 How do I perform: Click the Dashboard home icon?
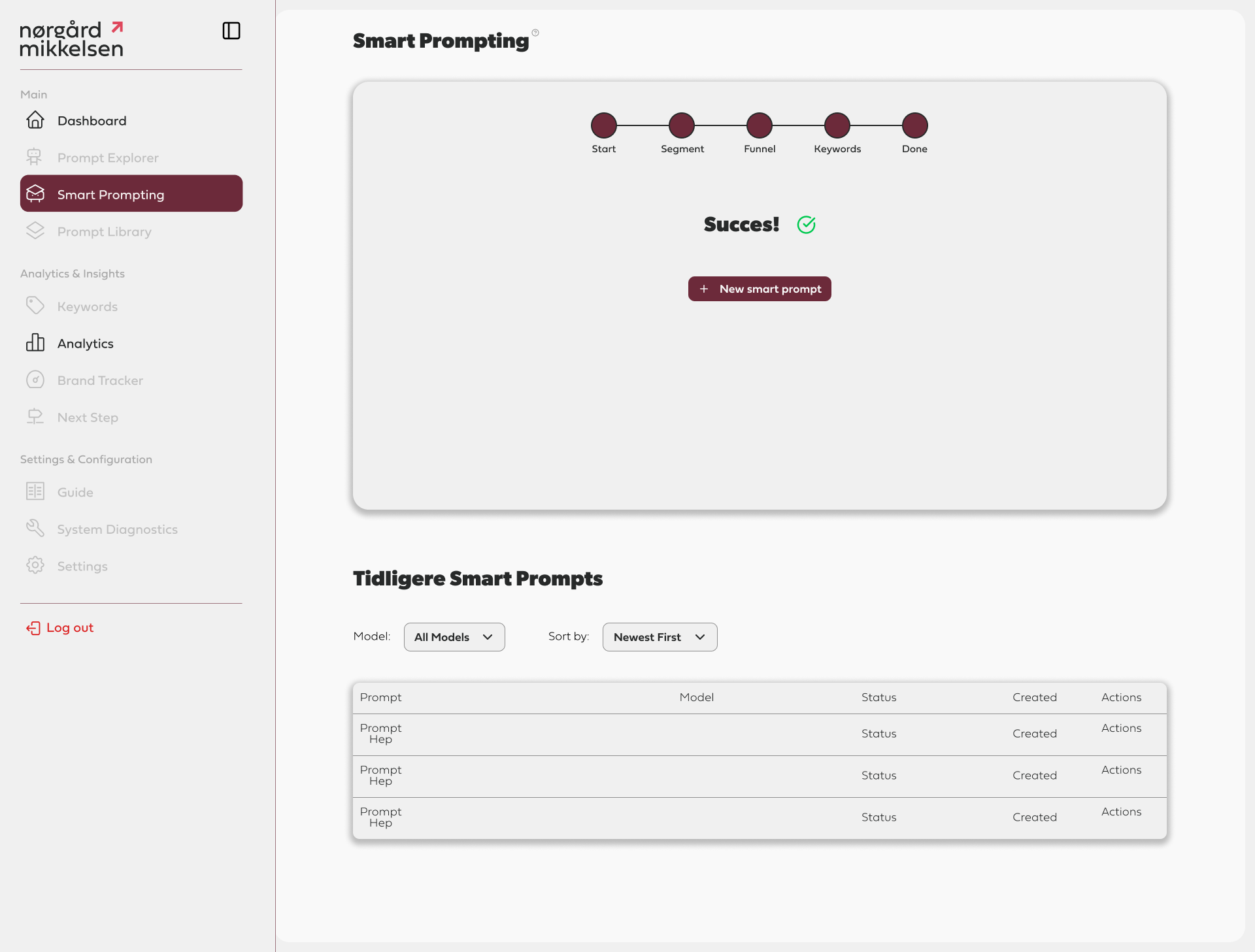35,120
